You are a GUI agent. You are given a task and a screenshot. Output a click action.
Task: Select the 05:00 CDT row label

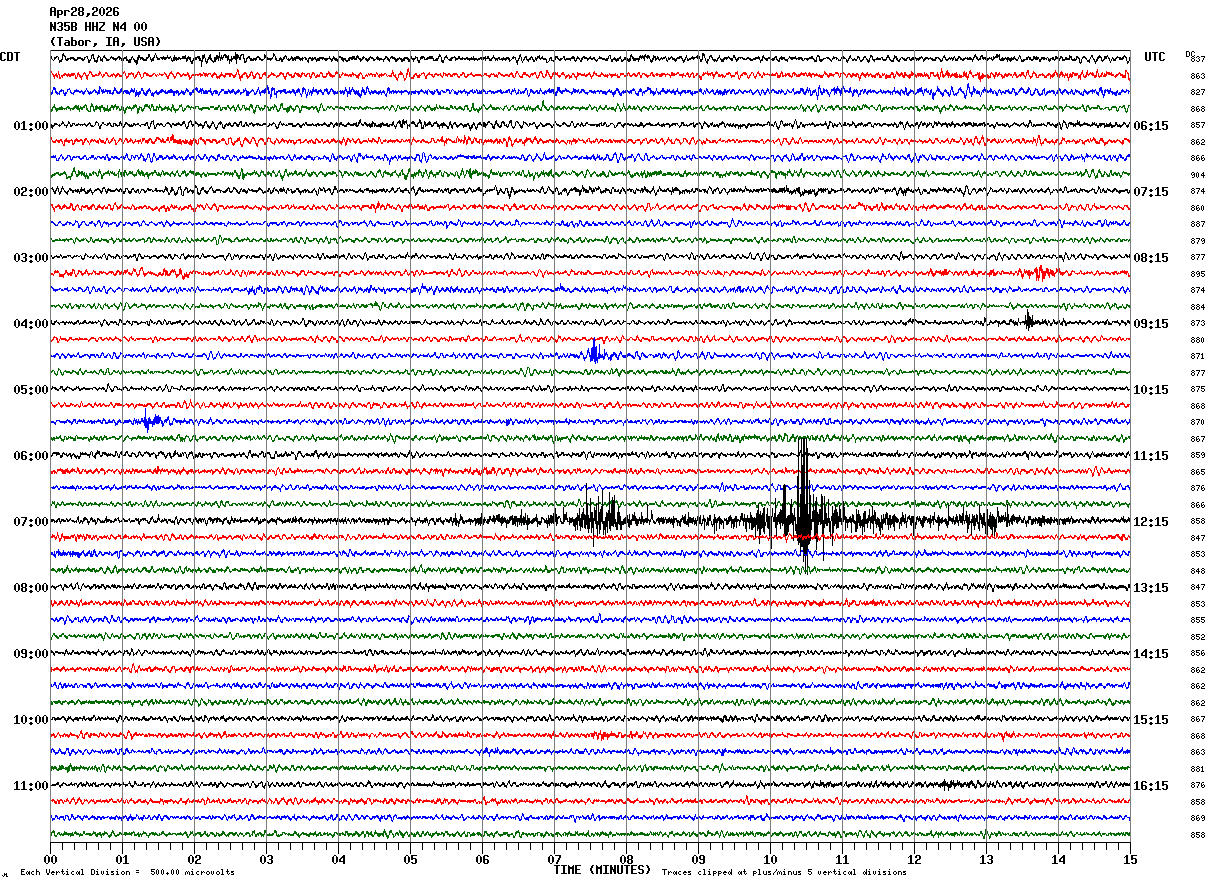pos(31,390)
